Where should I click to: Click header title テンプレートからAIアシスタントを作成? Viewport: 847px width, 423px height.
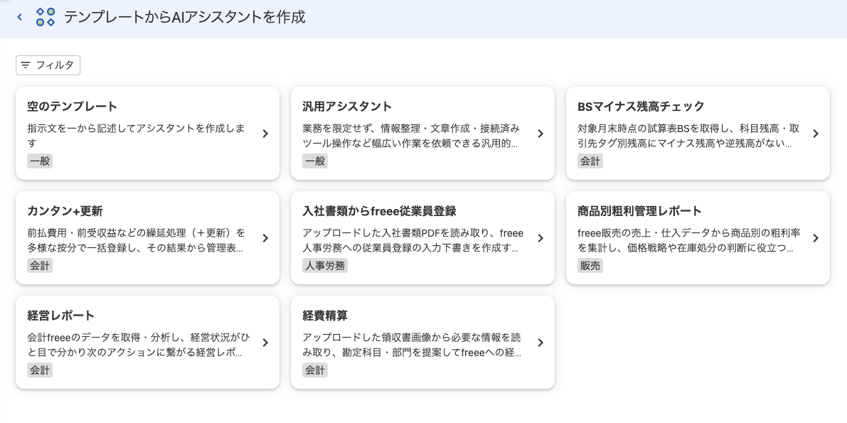coord(185,17)
